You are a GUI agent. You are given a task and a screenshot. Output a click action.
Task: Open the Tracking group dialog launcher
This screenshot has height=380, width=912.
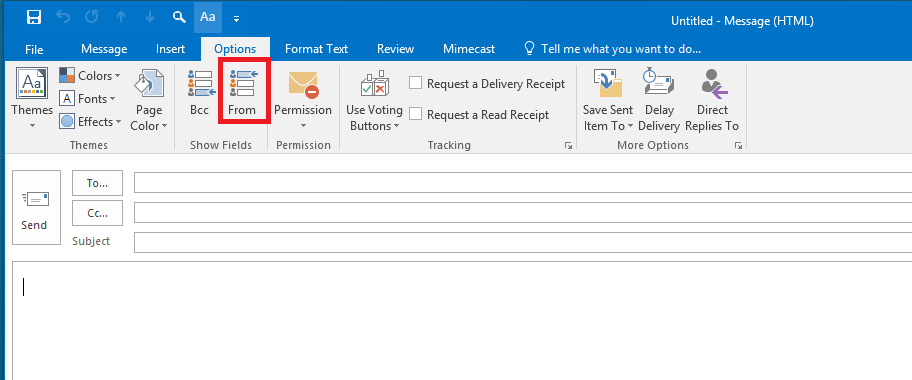click(568, 145)
